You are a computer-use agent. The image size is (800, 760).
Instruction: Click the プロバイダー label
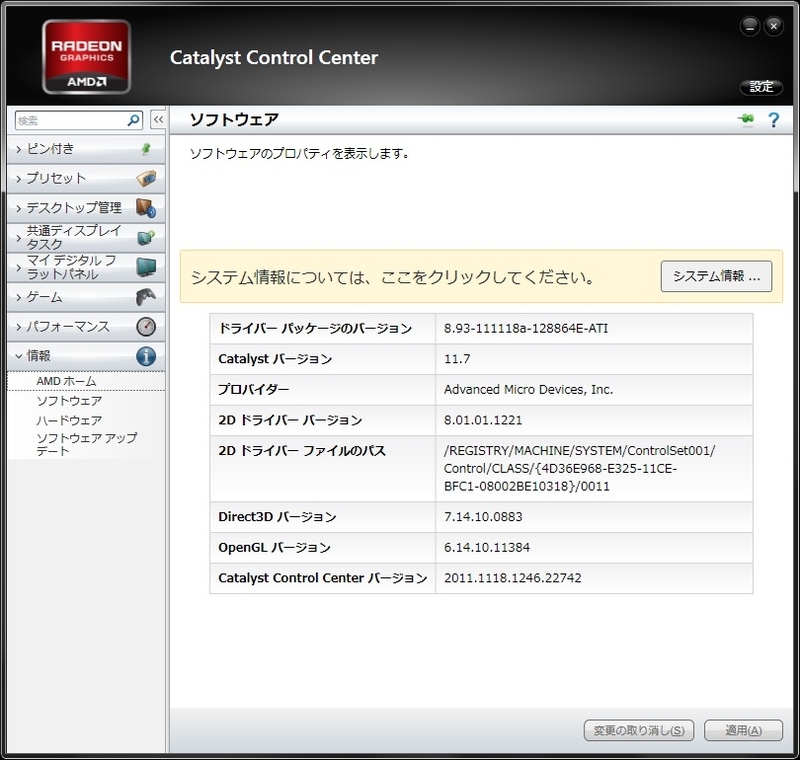click(254, 390)
